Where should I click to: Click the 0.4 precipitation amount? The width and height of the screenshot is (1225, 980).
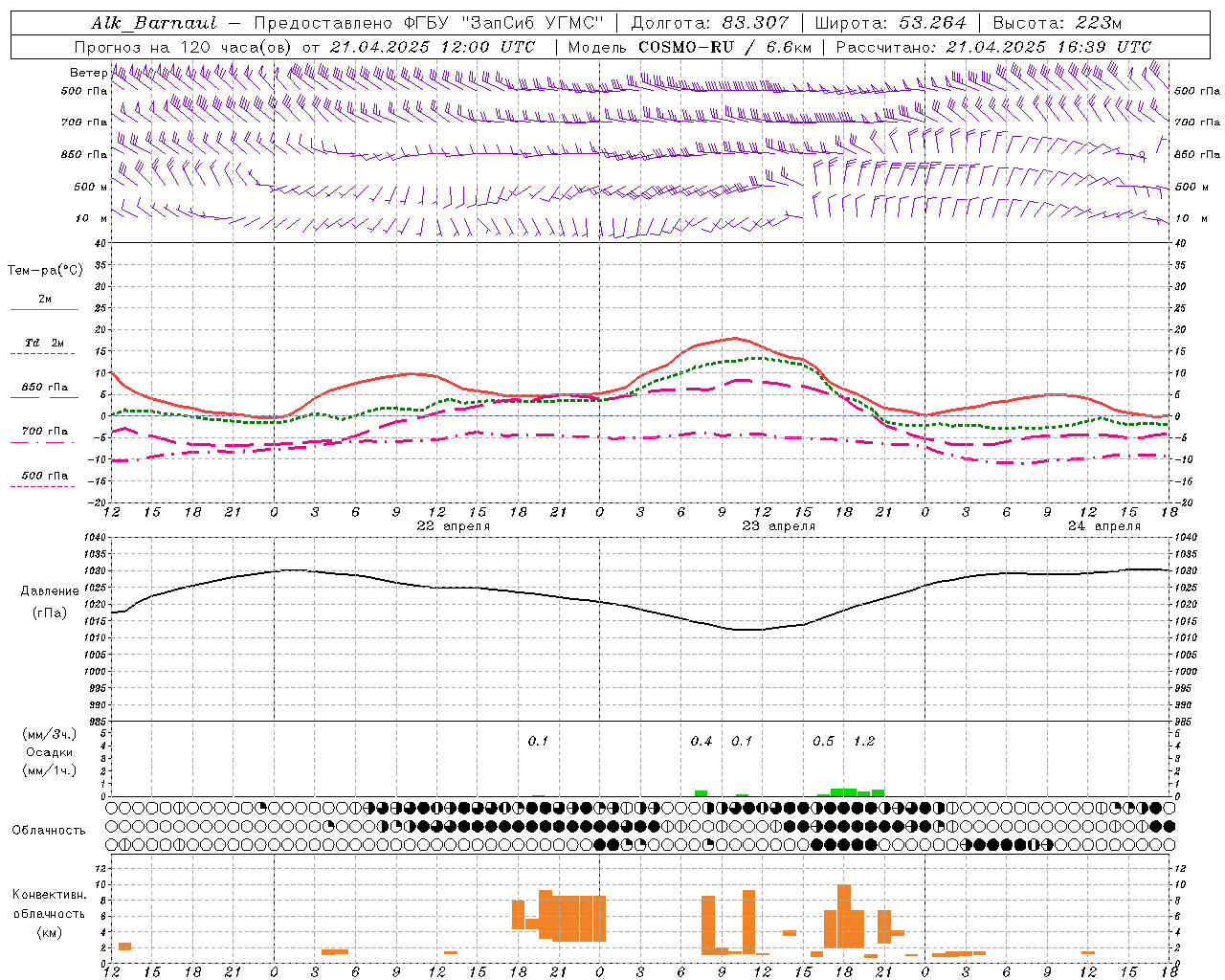click(702, 741)
